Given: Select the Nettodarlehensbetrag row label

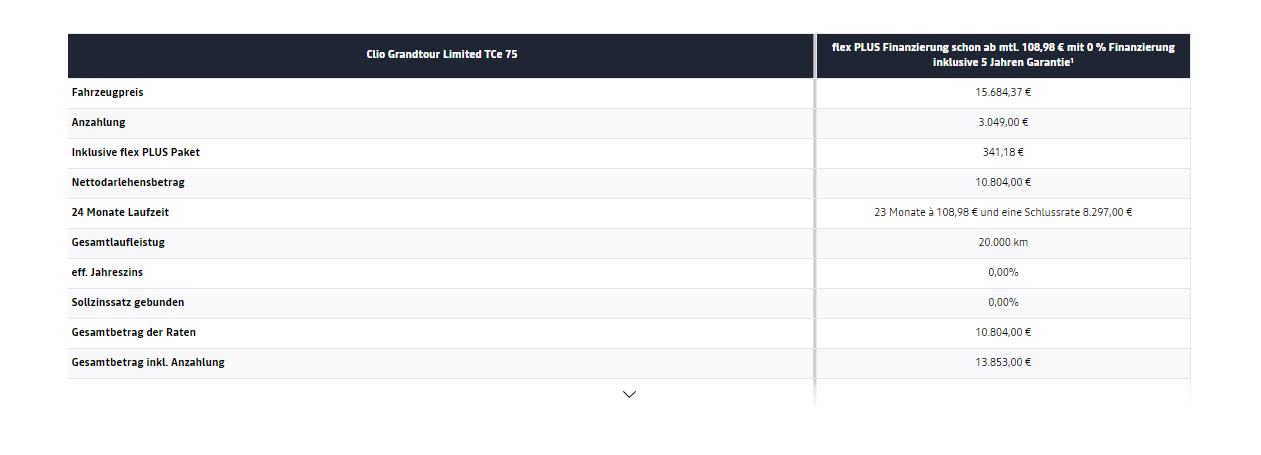Looking at the screenshot, I should tap(128, 182).
